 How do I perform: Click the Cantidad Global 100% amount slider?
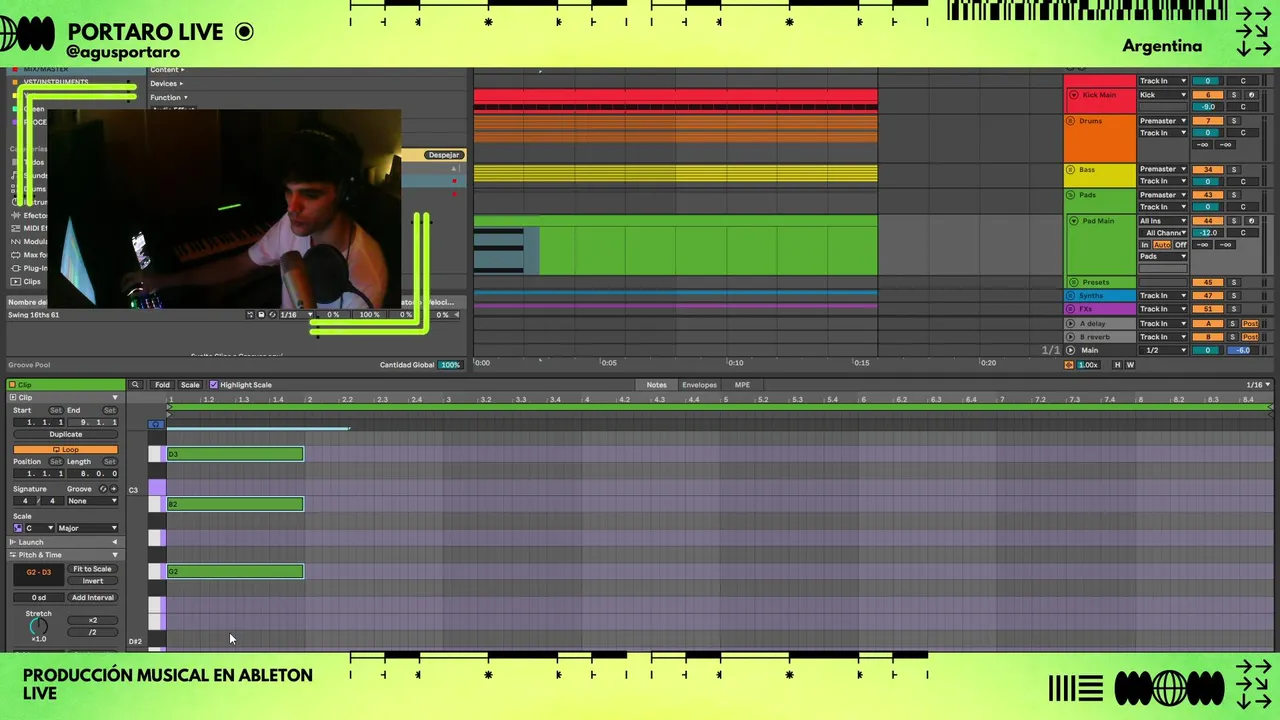(x=450, y=365)
